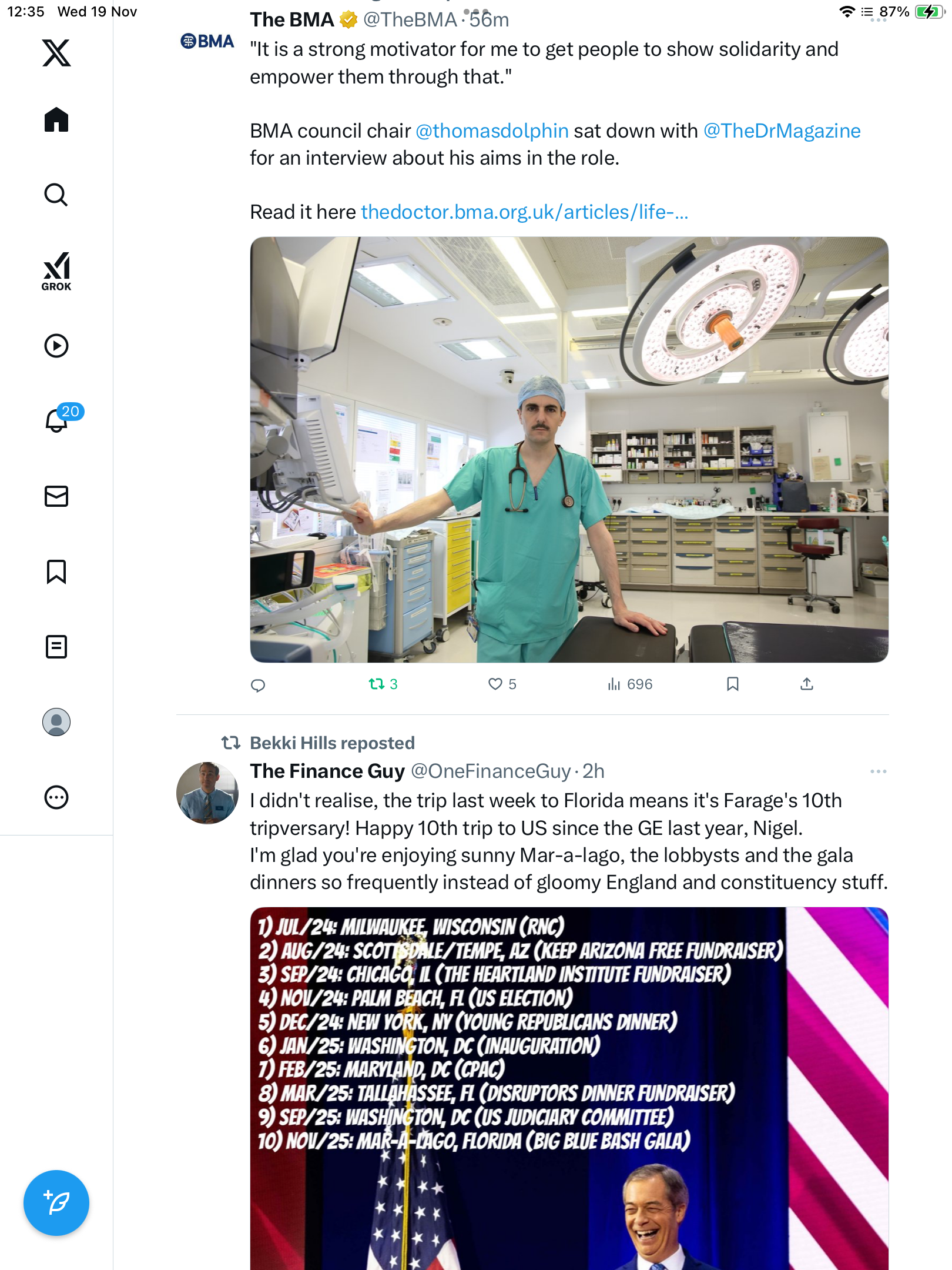Viewport: 952px width, 1270px height.
Task: Expand the More circle menu in sidebar
Action: 56,797
